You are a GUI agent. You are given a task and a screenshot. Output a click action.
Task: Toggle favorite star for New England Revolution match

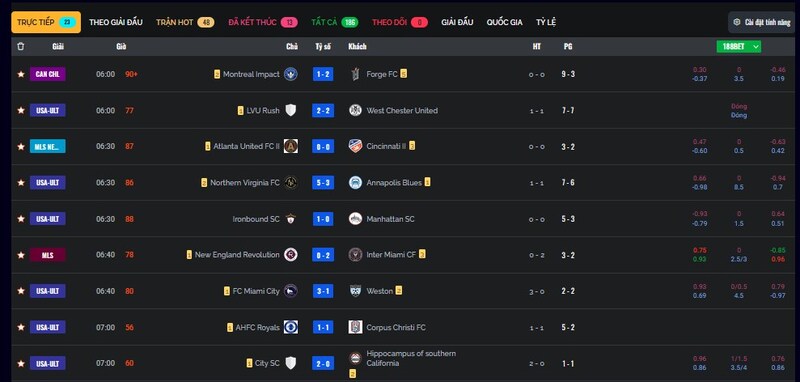tap(21, 255)
